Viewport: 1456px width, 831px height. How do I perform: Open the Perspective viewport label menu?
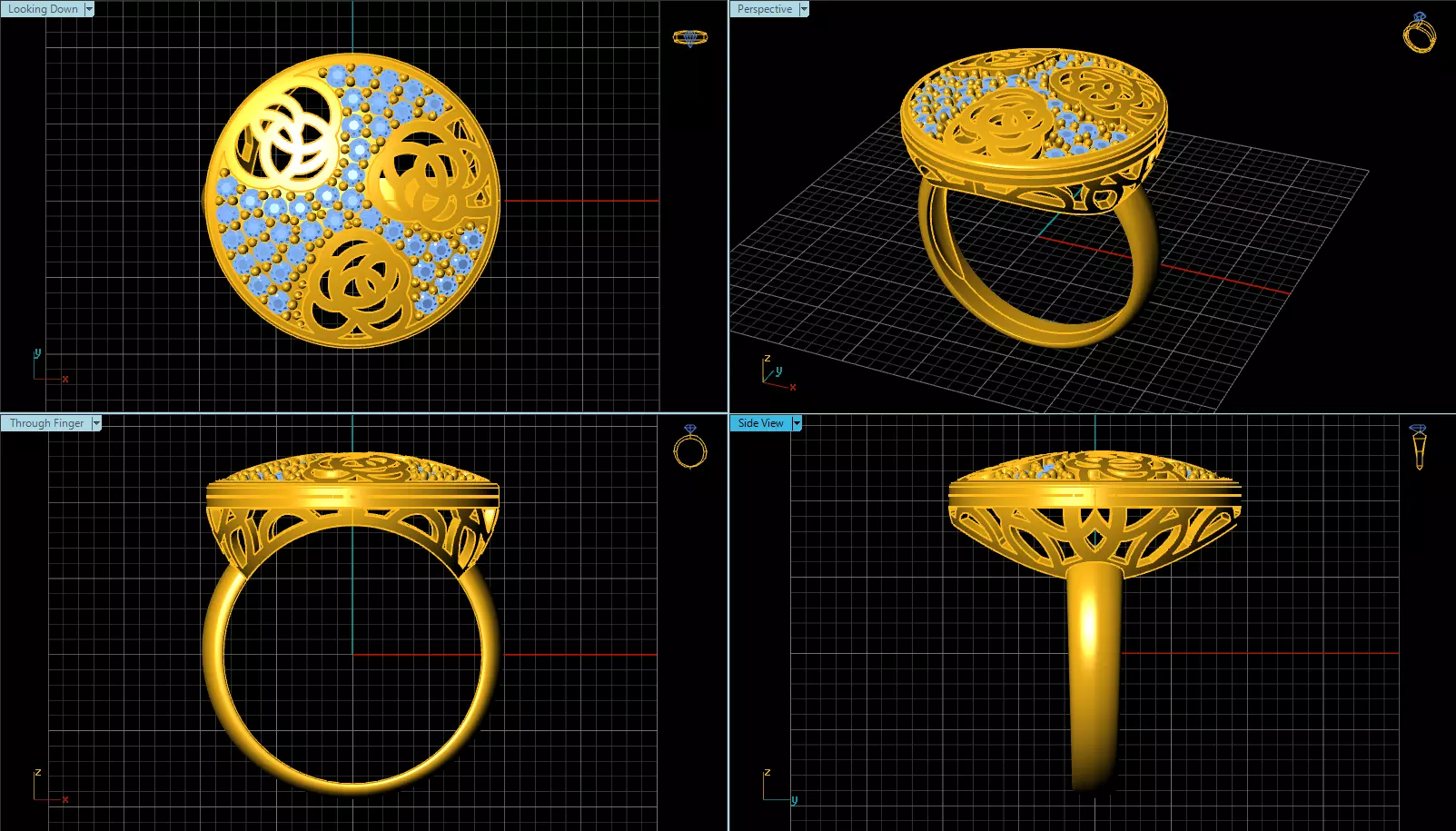pos(765,9)
